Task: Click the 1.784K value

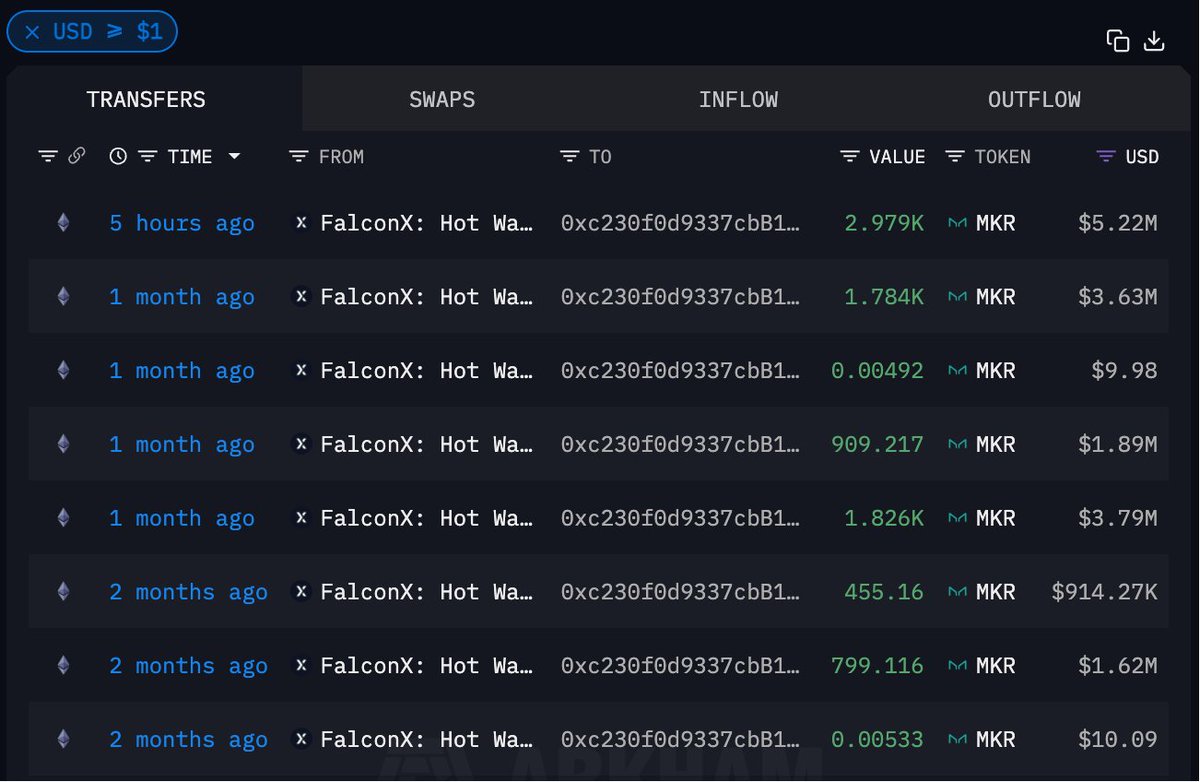Action: [x=884, y=297]
